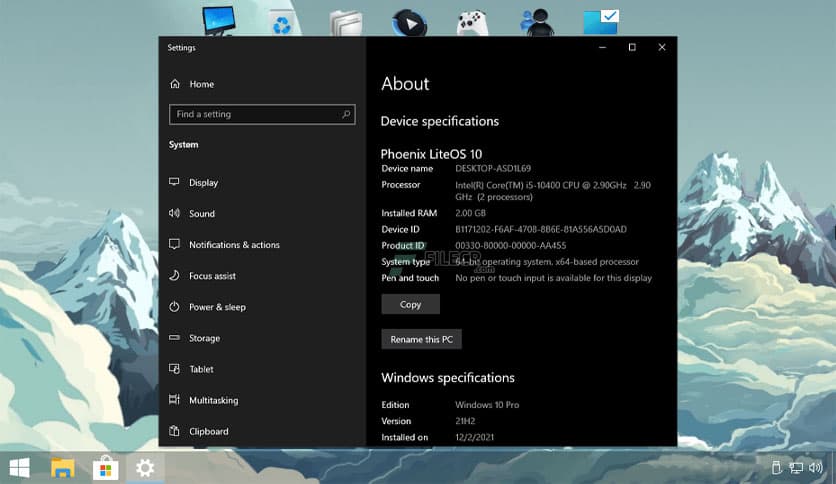The width and height of the screenshot is (836, 484).
Task: Open the network tray icon
Action: pos(796,468)
